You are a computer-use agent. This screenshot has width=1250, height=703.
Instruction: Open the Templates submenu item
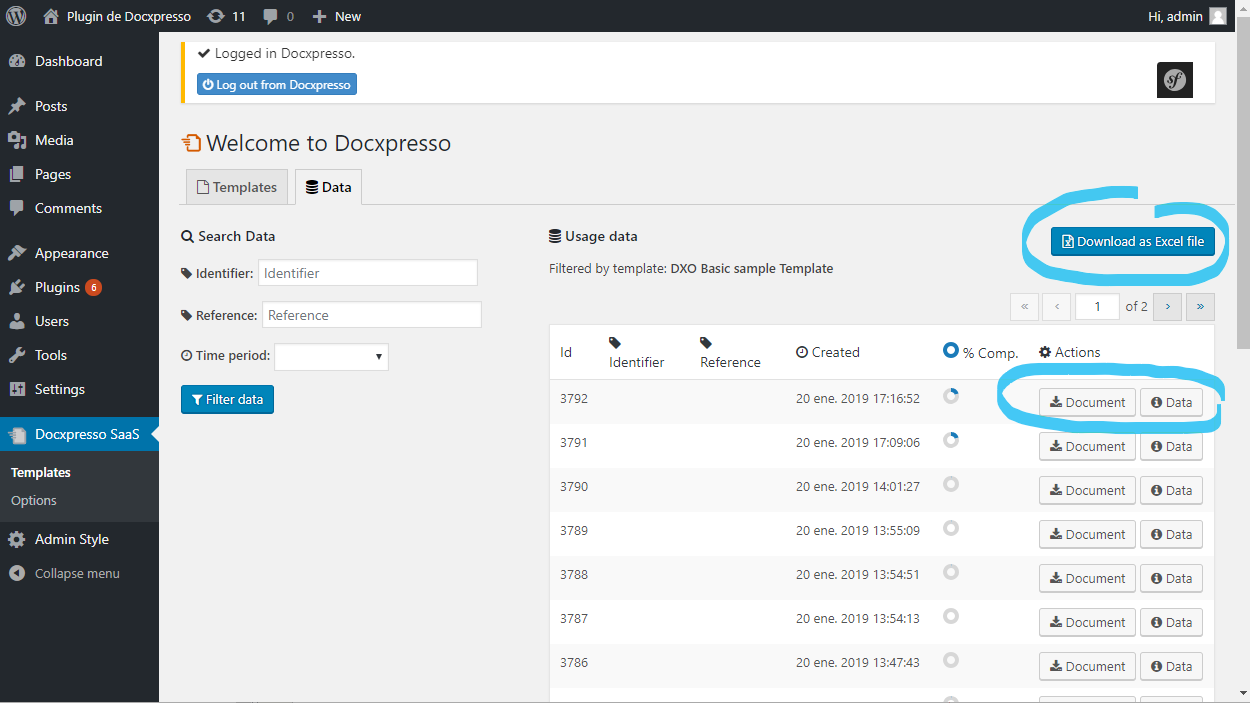(41, 472)
